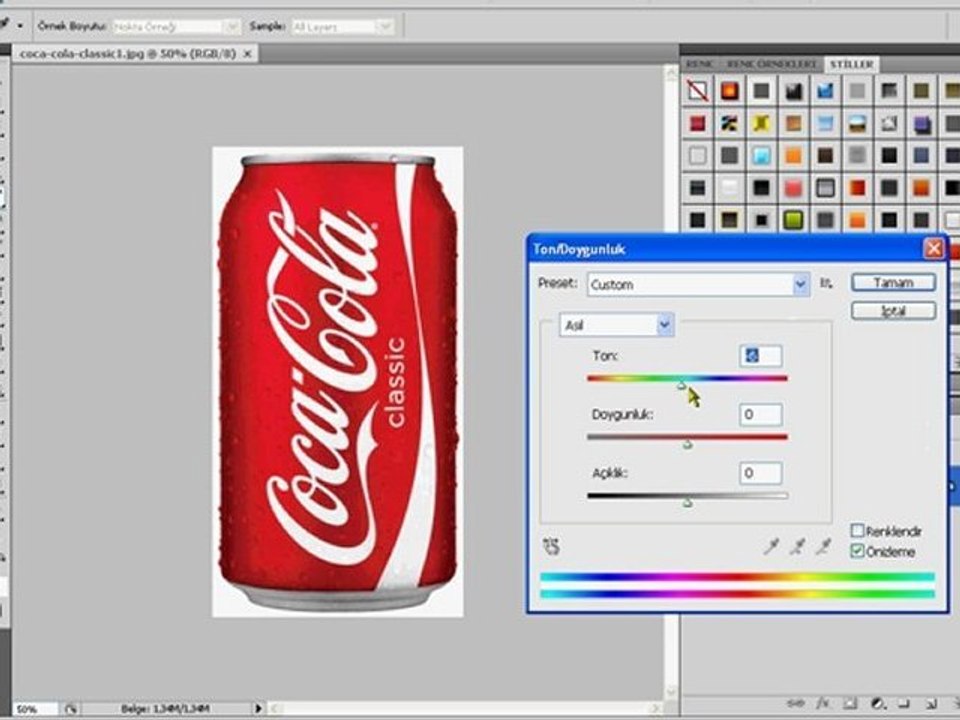The height and width of the screenshot is (720, 960).
Task: Apply the glowing orange-red style preset
Action: (729, 91)
